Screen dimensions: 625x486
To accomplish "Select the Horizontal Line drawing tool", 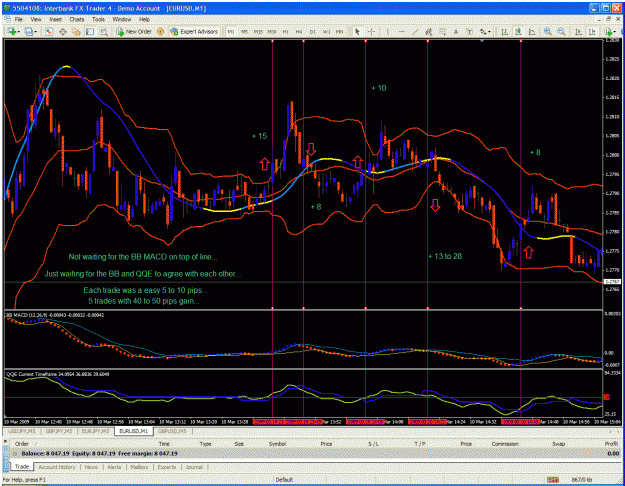I will point(401,31).
